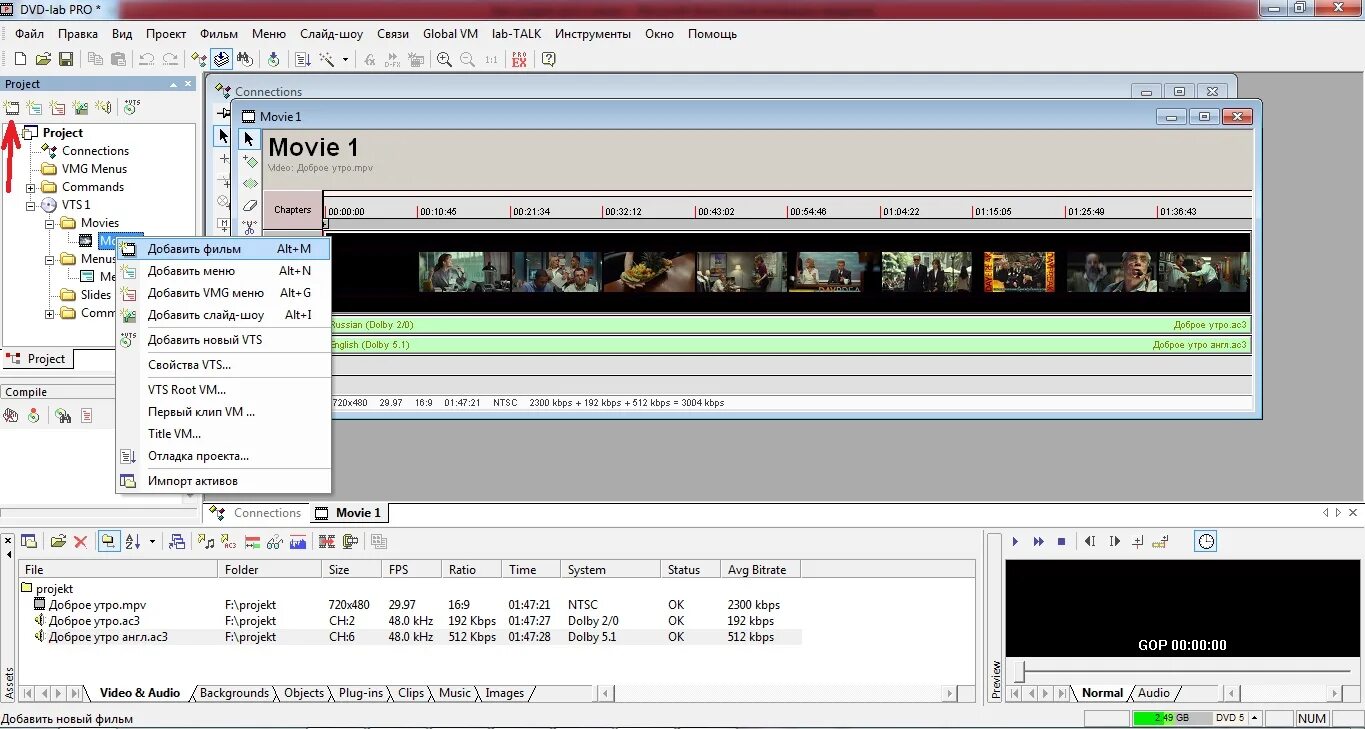The width and height of the screenshot is (1365, 729).
Task: Click the zoom in magnifier icon
Action: tap(444, 59)
